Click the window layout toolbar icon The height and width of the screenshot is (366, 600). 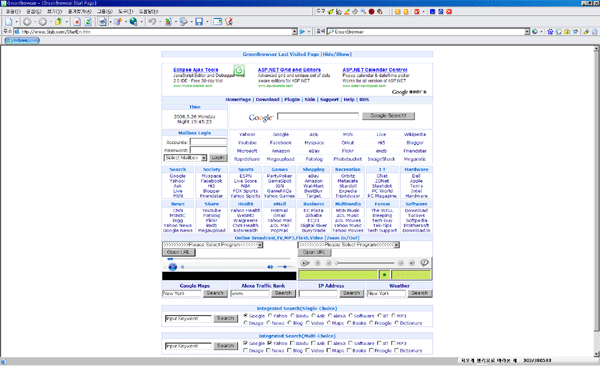click(217, 22)
